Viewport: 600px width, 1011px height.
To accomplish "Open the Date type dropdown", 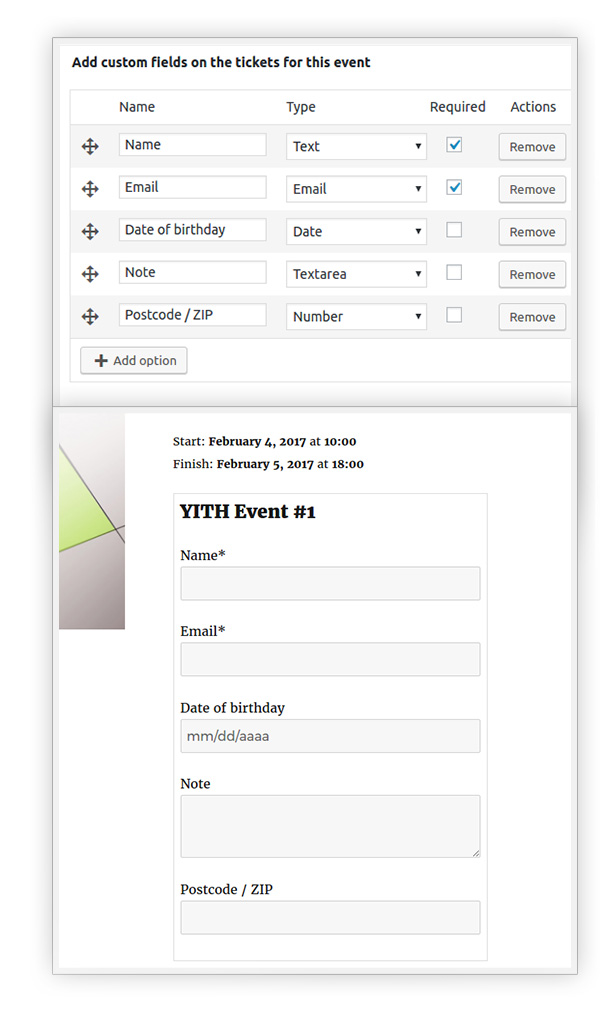I will click(x=356, y=231).
